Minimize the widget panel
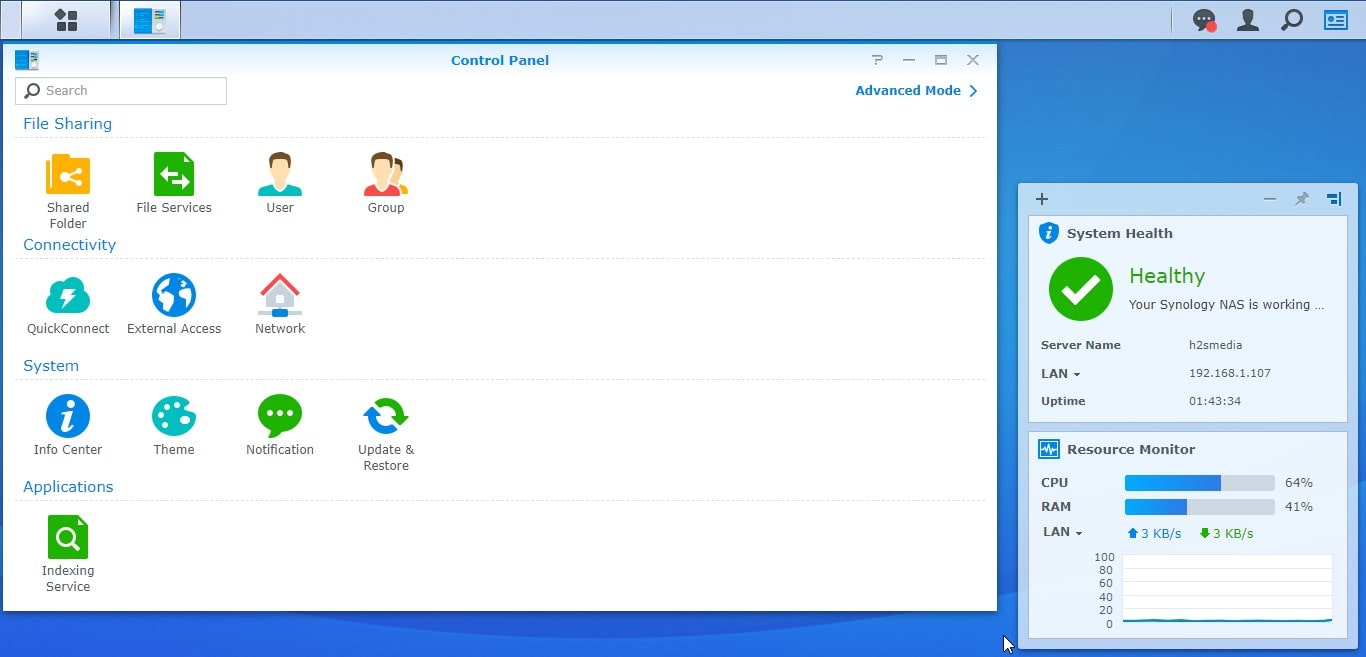This screenshot has width=1366, height=657. (1270, 199)
